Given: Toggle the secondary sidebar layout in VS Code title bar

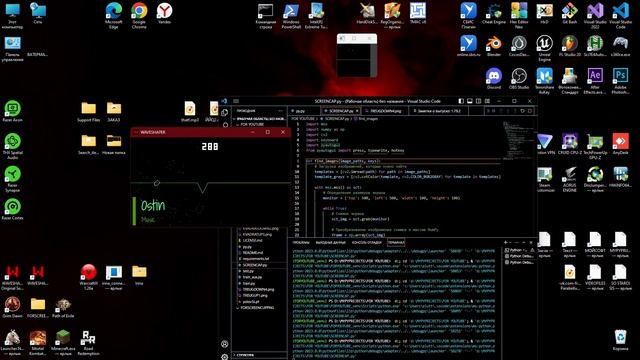Looking at the screenshot, I should [x=478, y=101].
